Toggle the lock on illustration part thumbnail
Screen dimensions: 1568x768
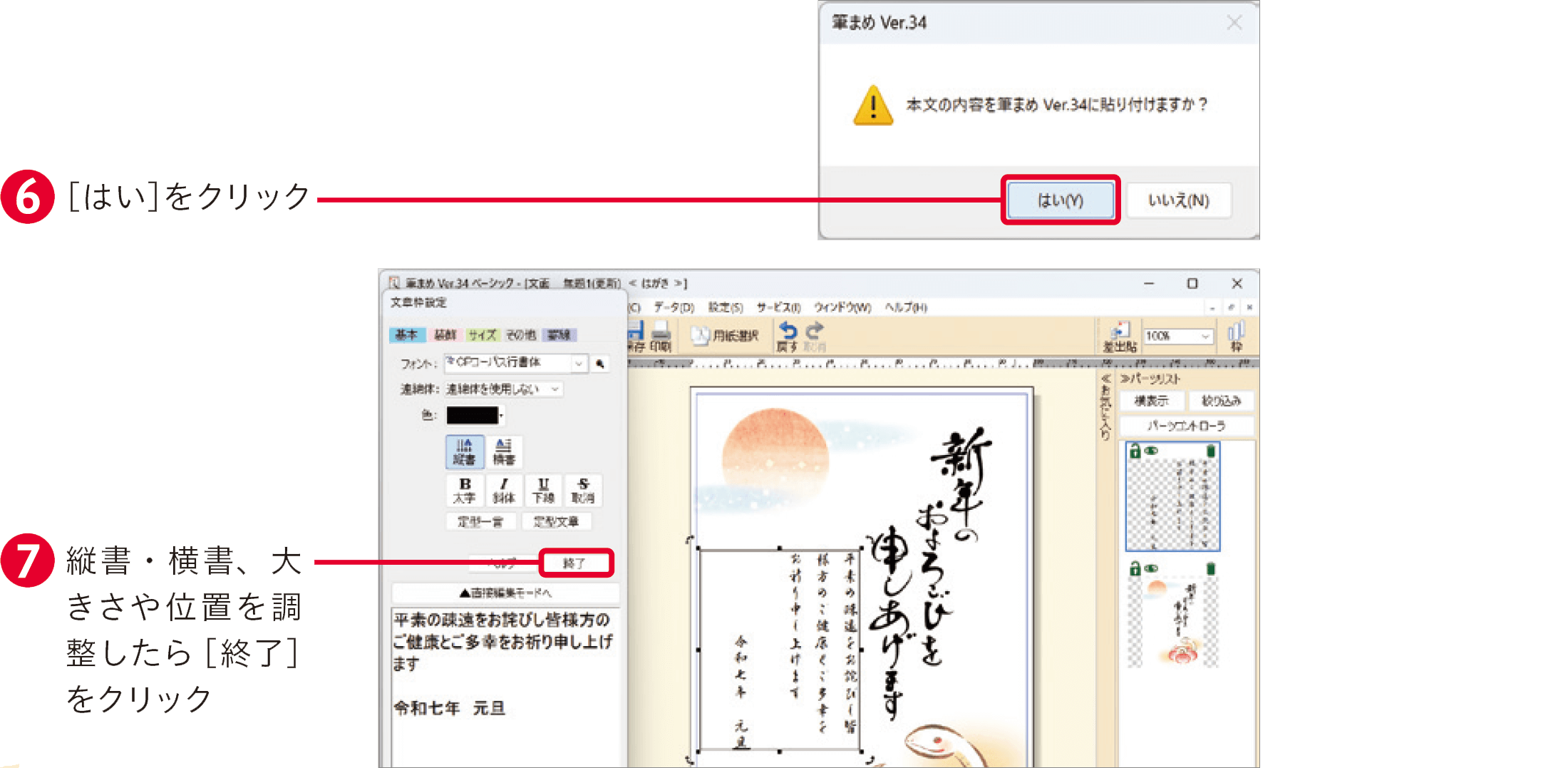point(1135,569)
